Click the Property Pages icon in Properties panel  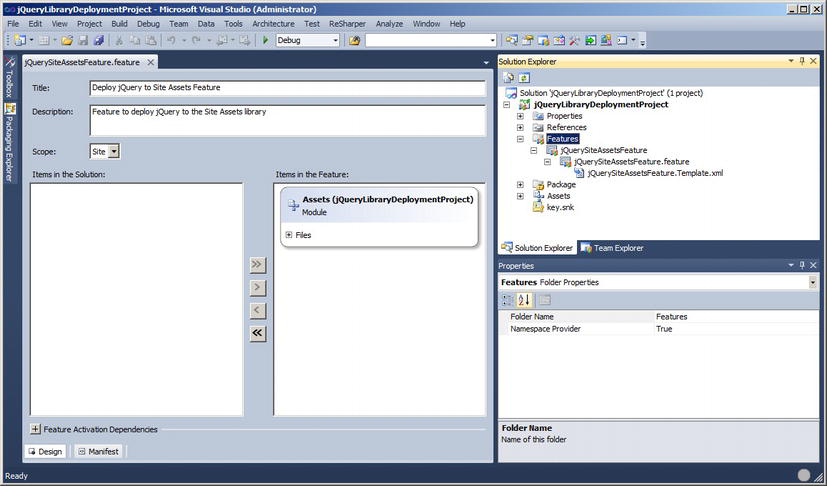545,300
